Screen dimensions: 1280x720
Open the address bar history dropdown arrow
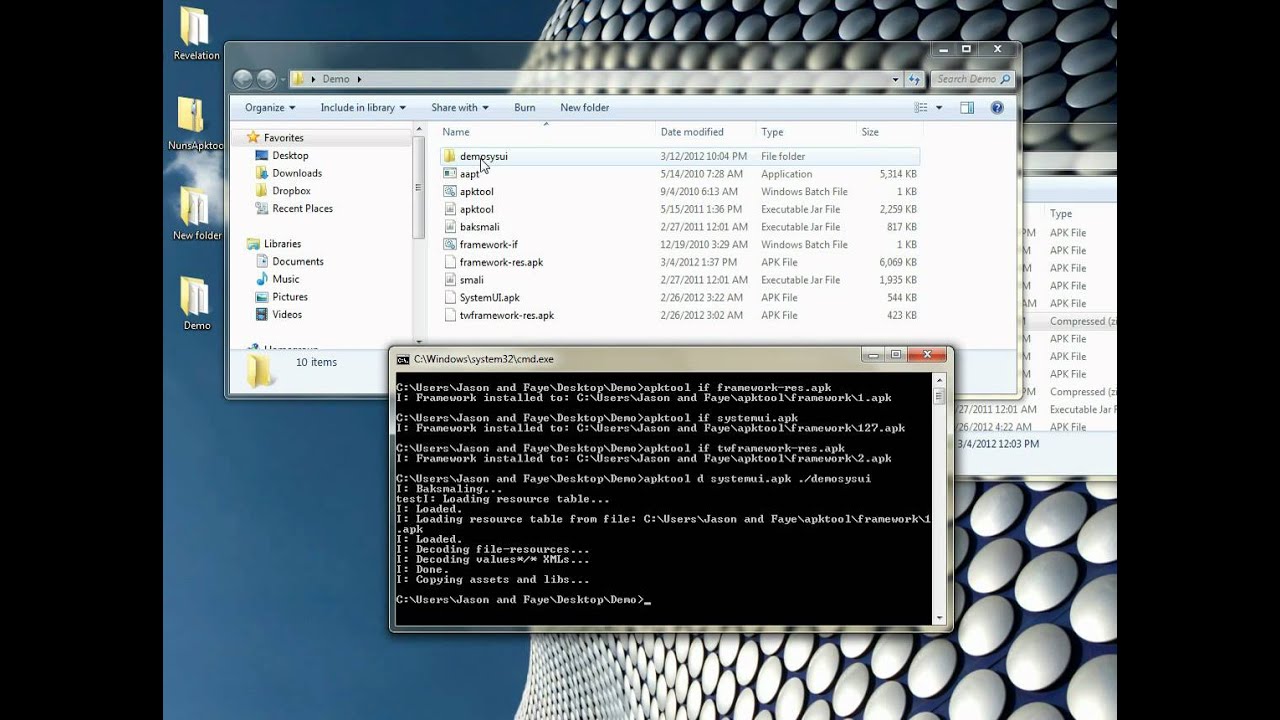click(895, 79)
